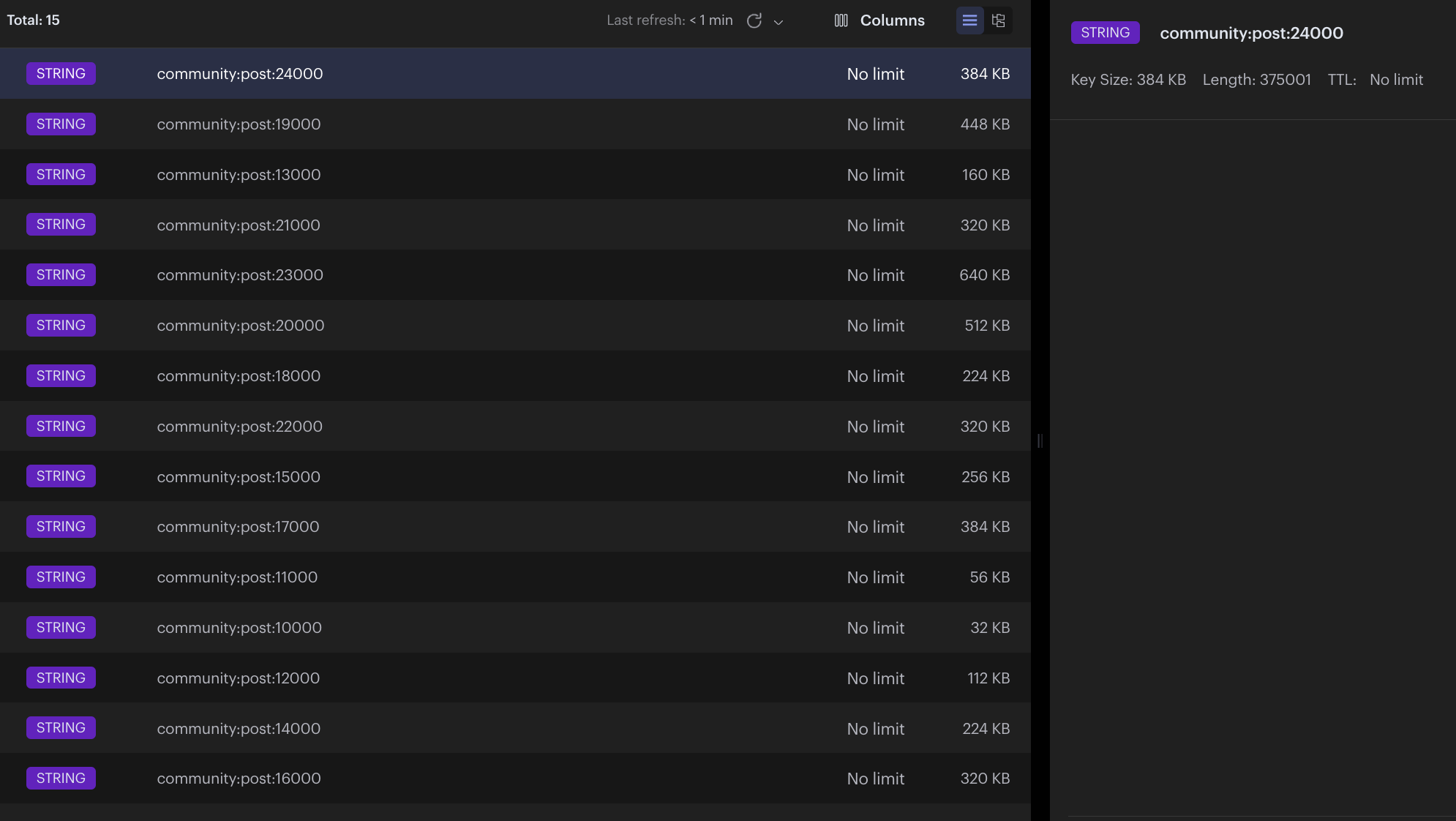The width and height of the screenshot is (1456, 821).
Task: Click the refresh key list icon
Action: click(754, 20)
